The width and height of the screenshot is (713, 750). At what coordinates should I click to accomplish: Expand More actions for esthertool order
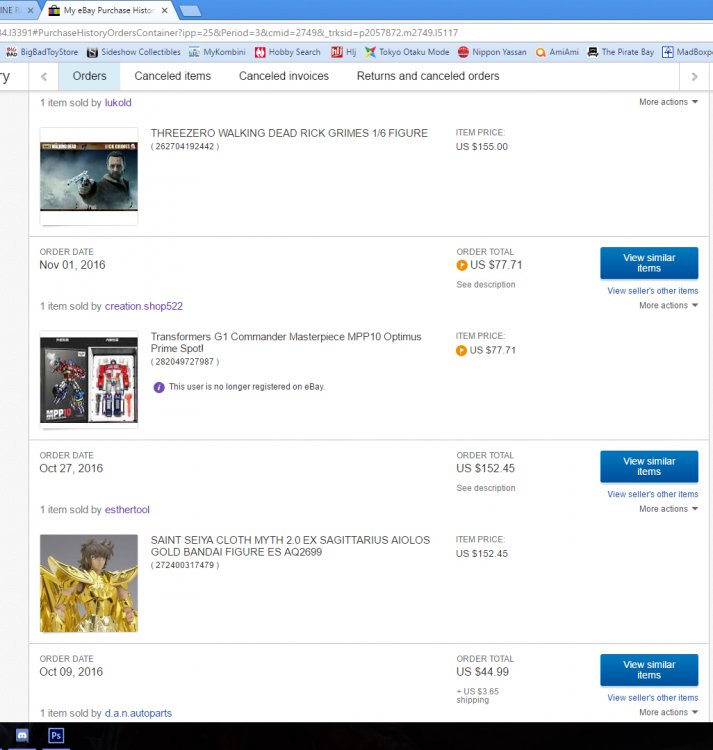coord(669,509)
